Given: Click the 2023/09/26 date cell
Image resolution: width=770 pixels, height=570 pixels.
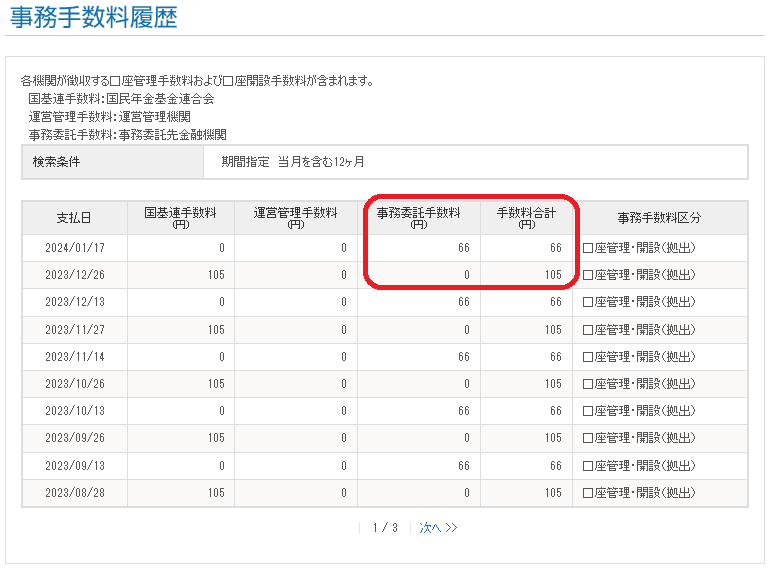Looking at the screenshot, I should point(74,439).
